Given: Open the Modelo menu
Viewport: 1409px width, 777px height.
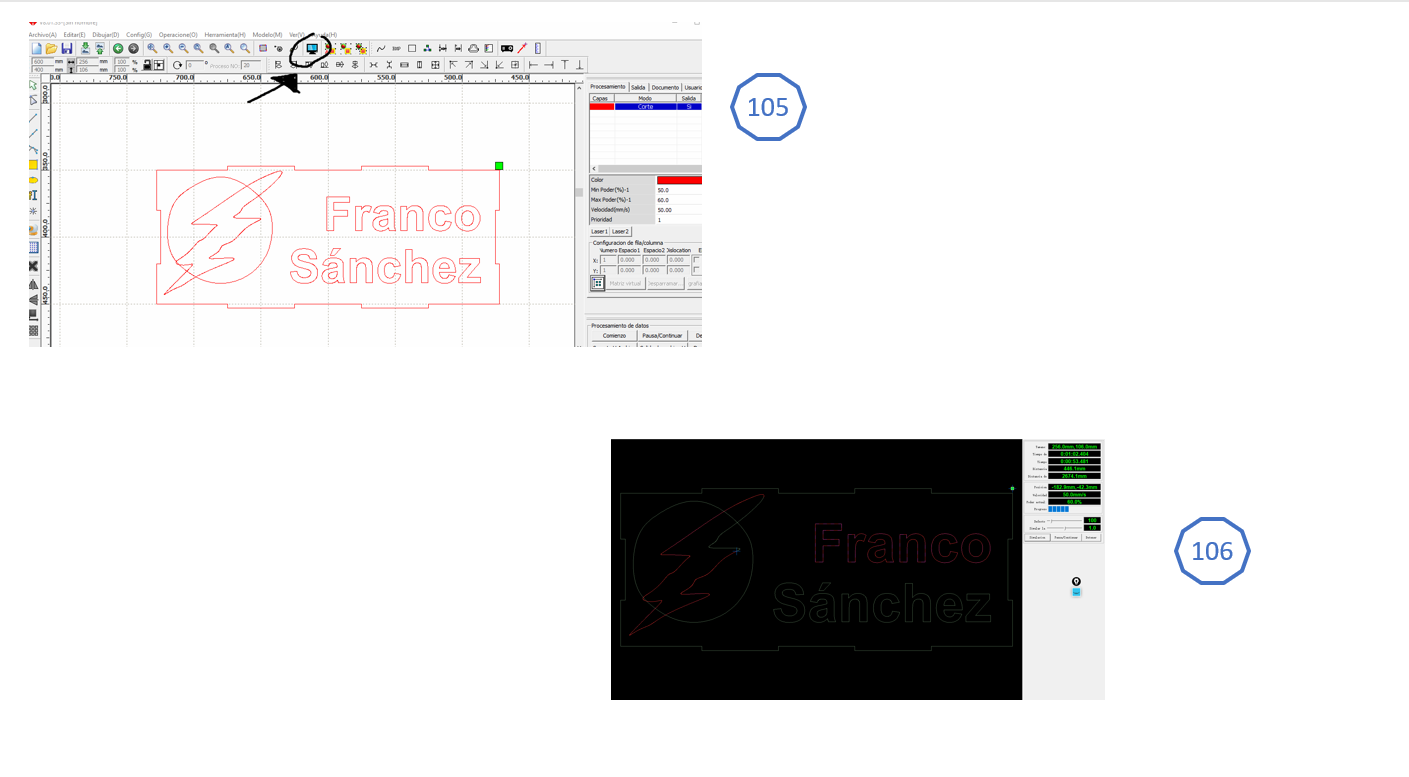Looking at the screenshot, I should click(268, 35).
